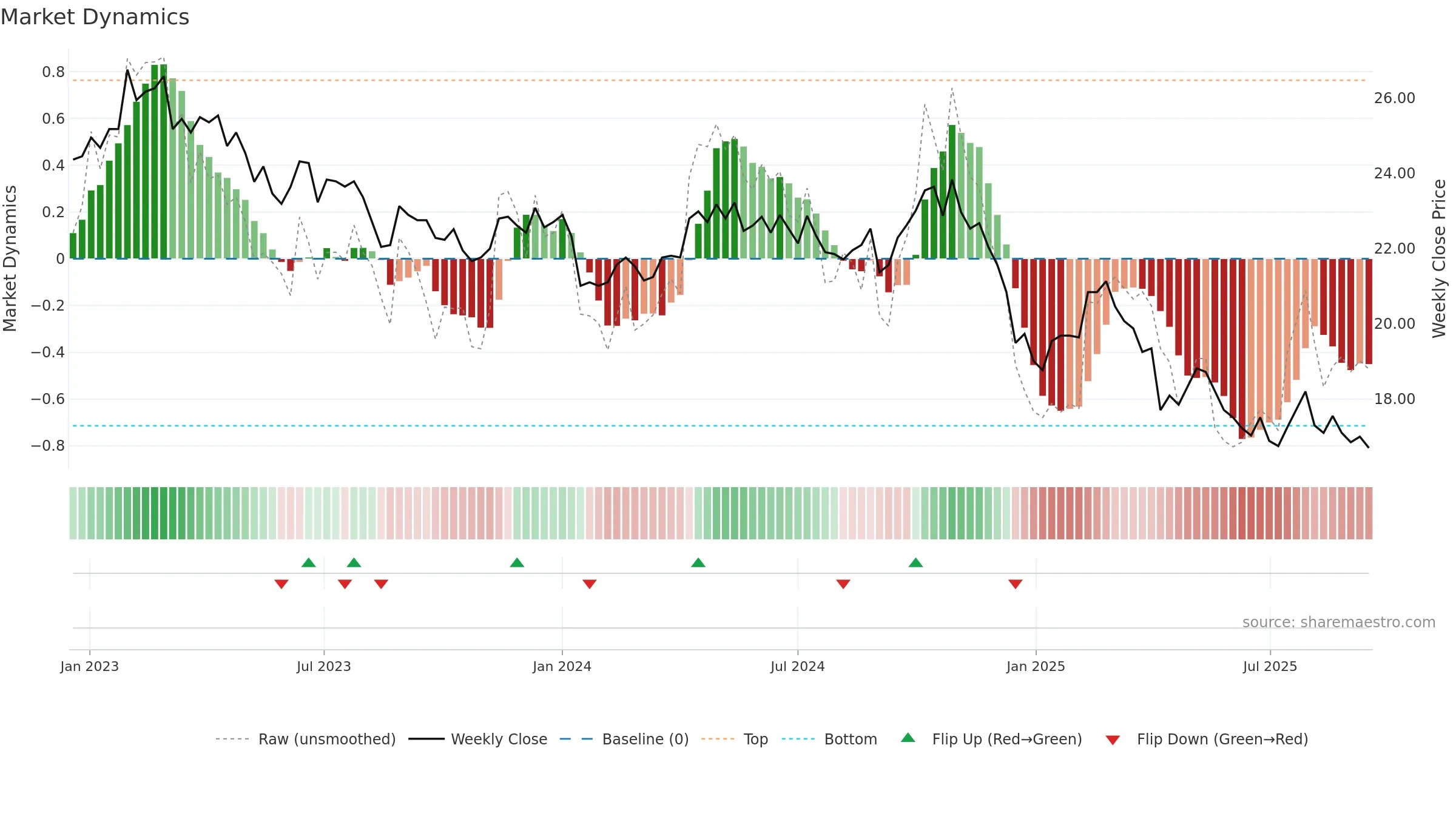Click the Jul 2025 axis label
This screenshot has width=1456, height=819.
click(x=1270, y=666)
